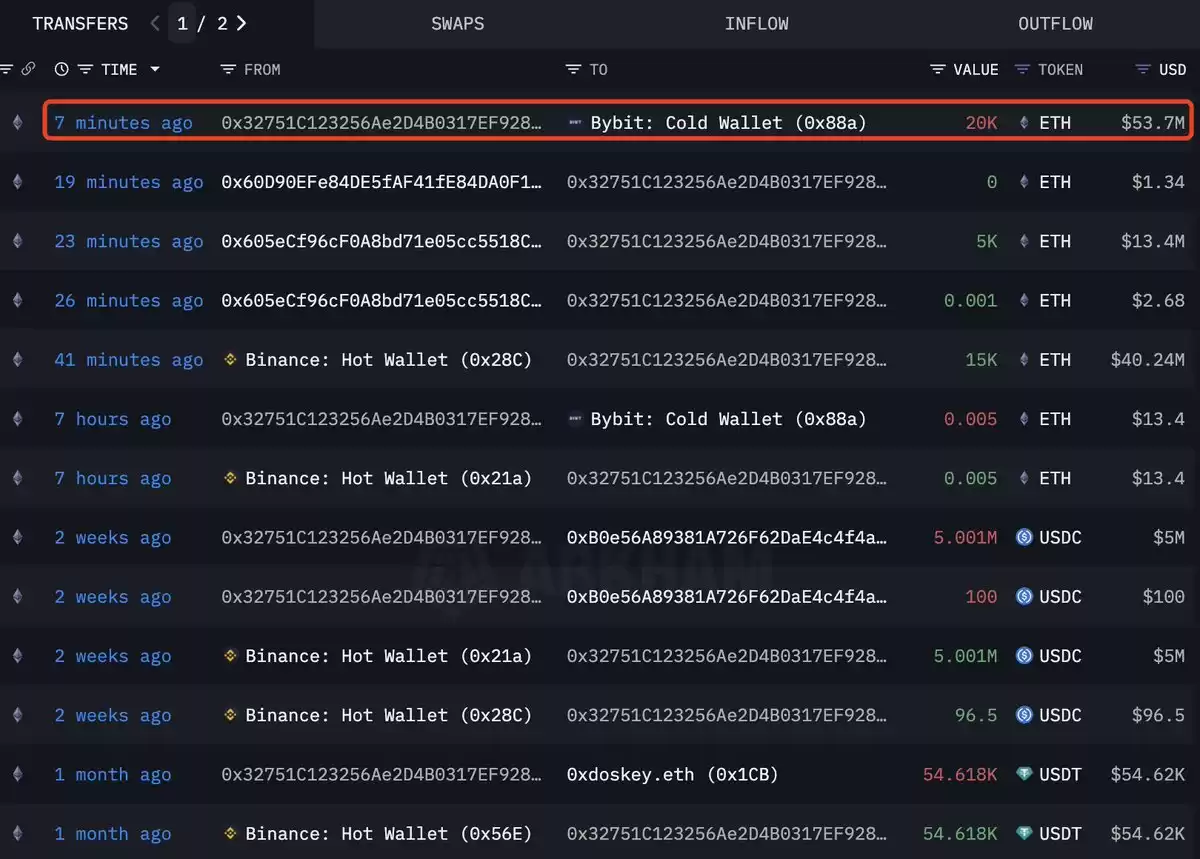Open the 0xdoskey.eth (0x1CB) recipient
The width and height of the screenshot is (1200, 859).
pos(673,774)
